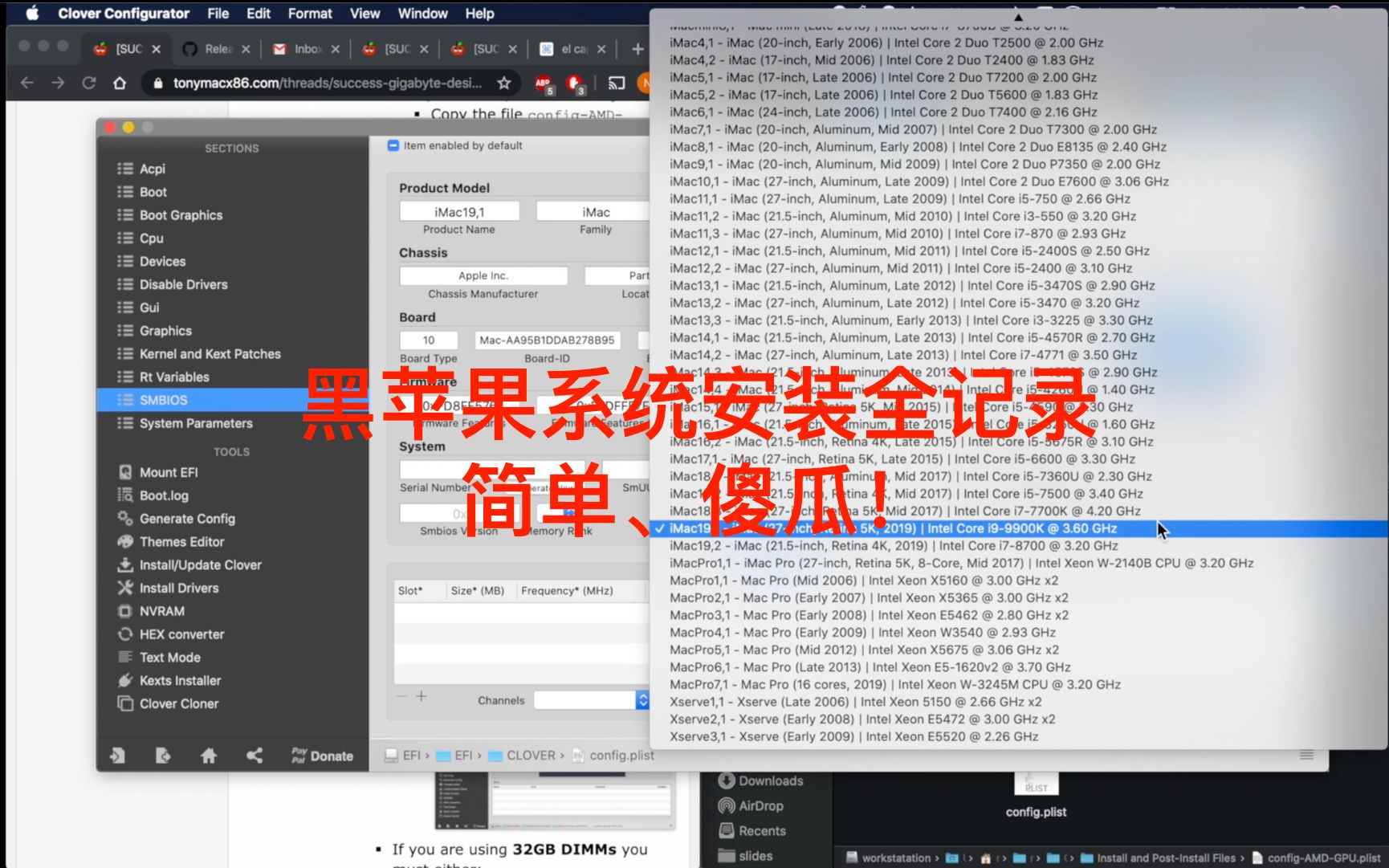Click the Install/Update Clover download icon

125,564
